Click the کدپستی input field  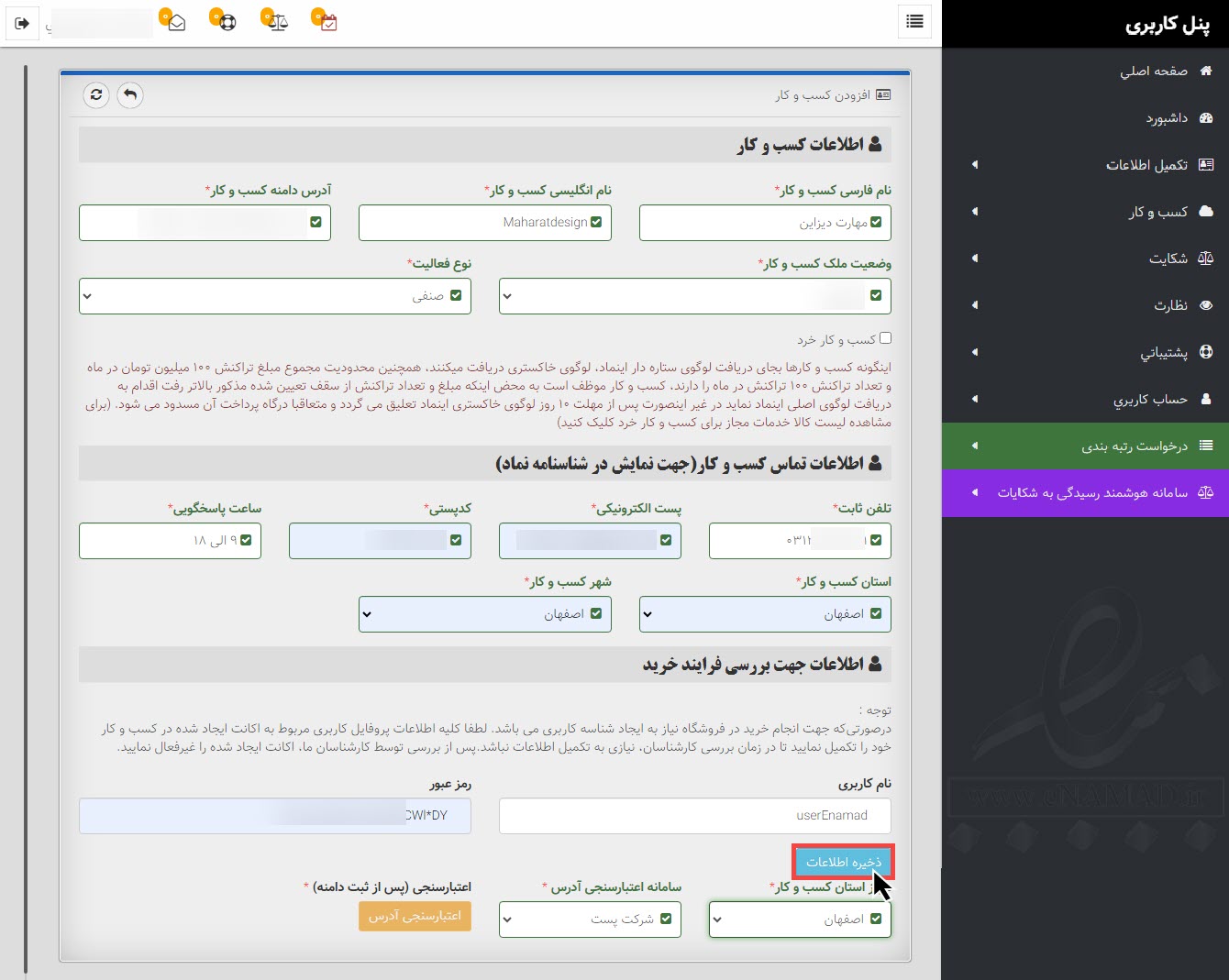(380, 541)
